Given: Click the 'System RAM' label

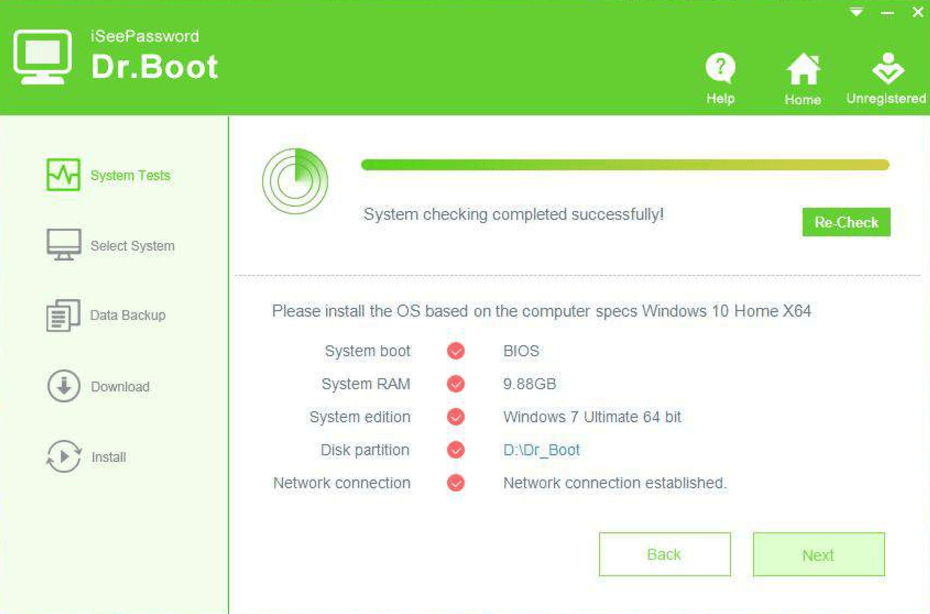Looking at the screenshot, I should (366, 384).
